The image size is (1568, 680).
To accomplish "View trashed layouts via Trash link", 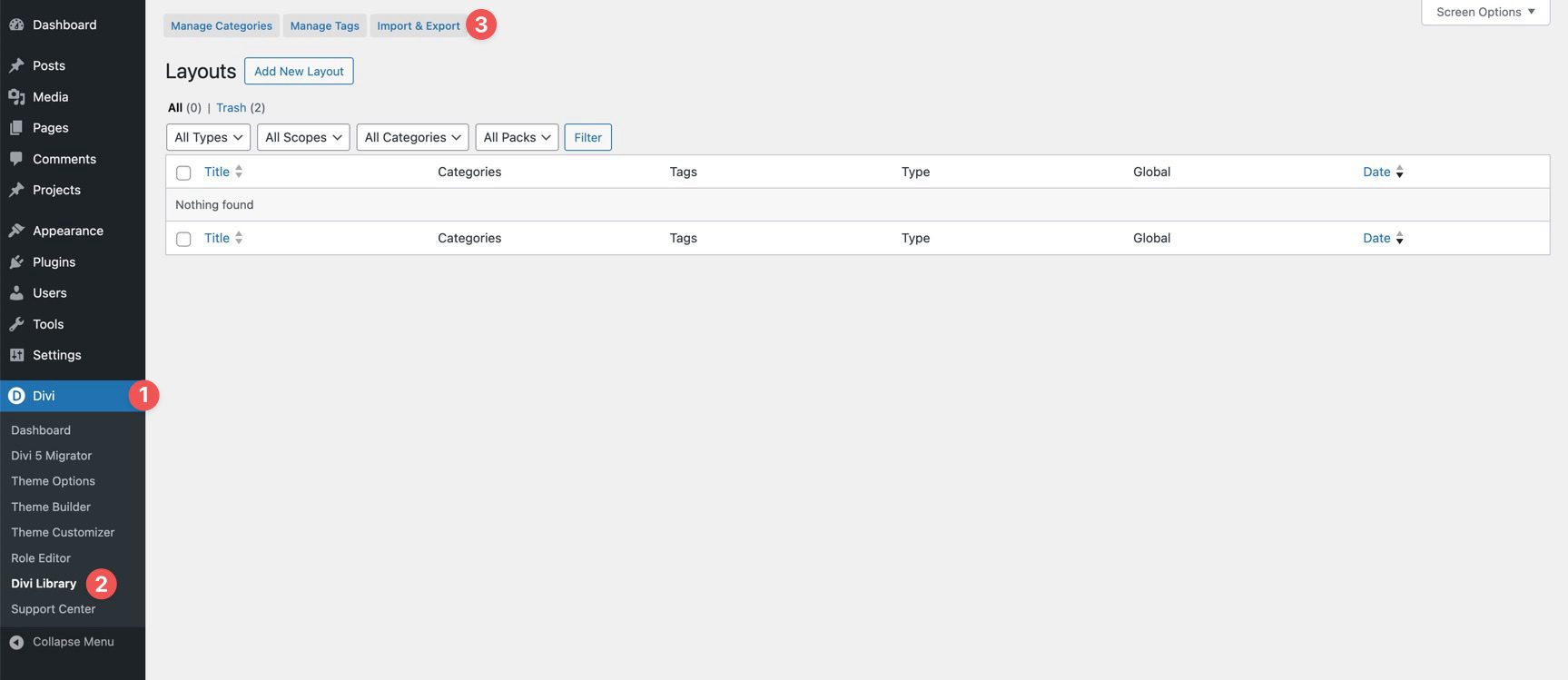I will [x=232, y=107].
